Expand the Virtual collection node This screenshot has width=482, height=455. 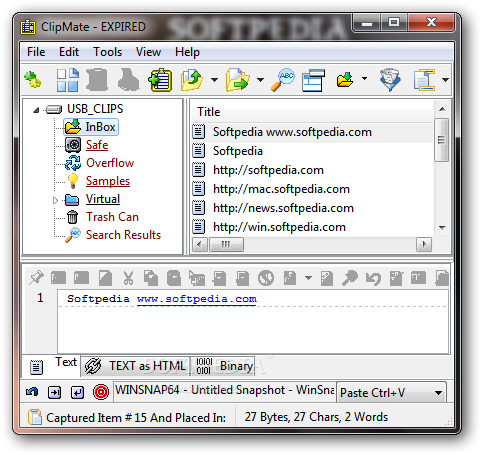coord(56,200)
